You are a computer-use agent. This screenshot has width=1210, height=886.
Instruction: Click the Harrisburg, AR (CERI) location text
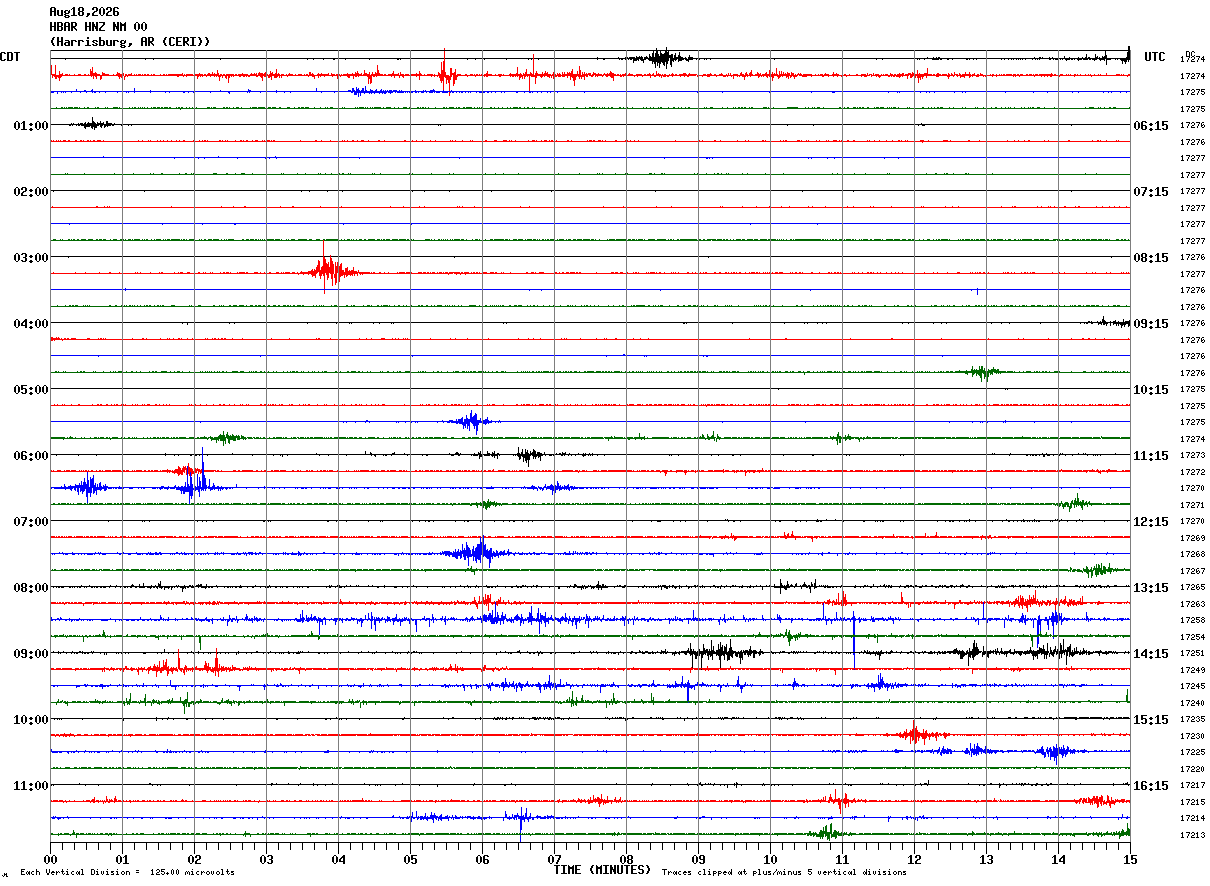[x=130, y=42]
